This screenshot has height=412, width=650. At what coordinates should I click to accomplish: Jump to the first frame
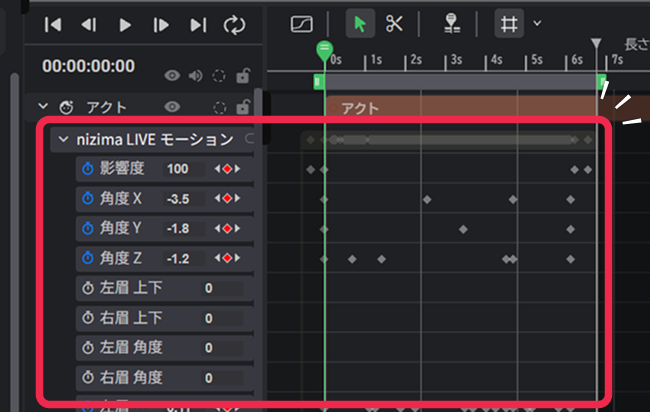(53, 25)
